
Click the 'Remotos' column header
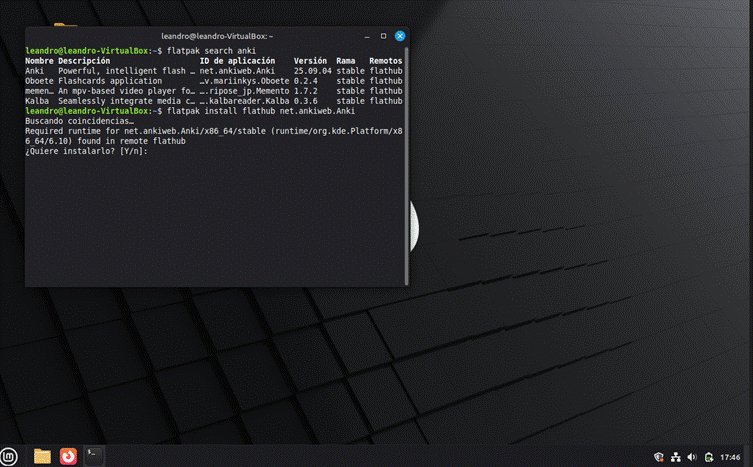click(x=386, y=61)
